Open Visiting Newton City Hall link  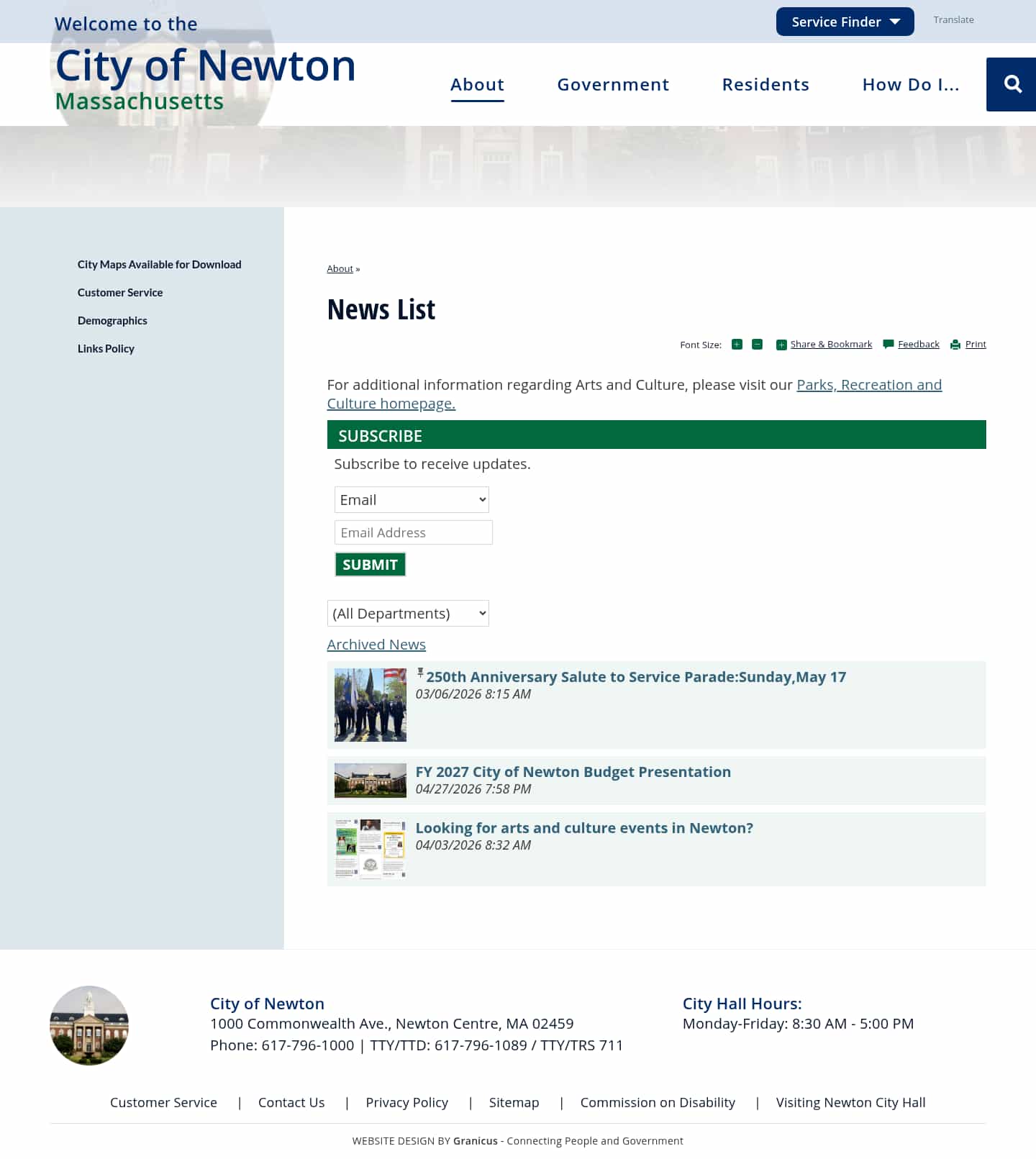(x=851, y=1103)
